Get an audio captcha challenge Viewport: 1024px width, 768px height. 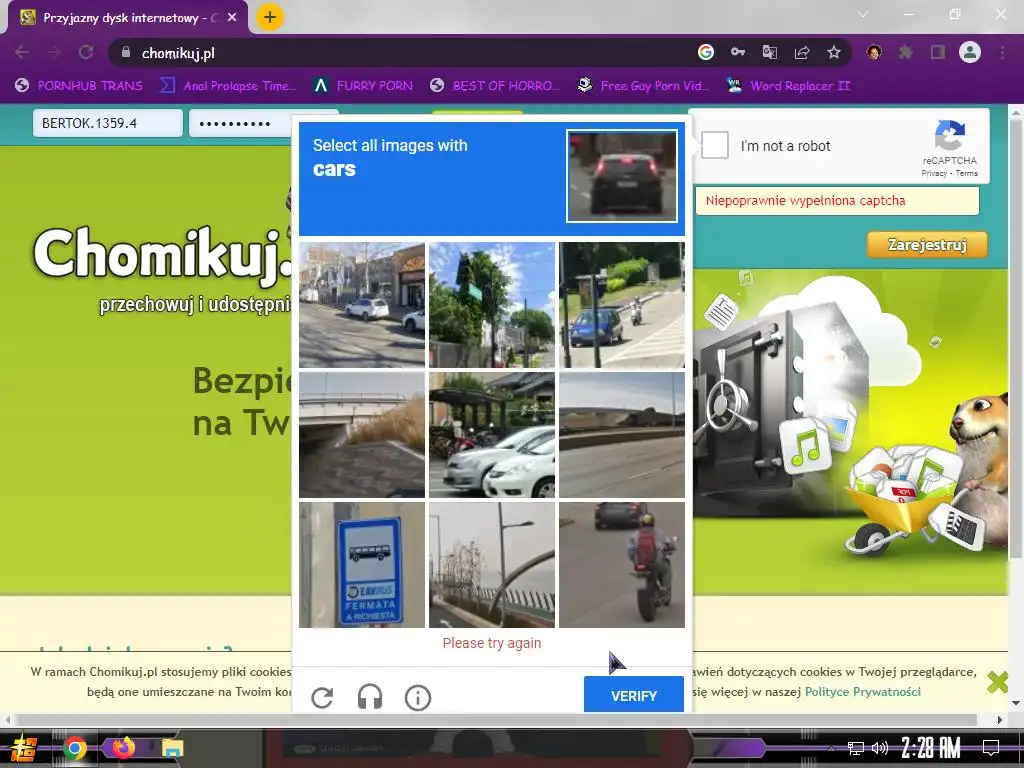pos(370,697)
